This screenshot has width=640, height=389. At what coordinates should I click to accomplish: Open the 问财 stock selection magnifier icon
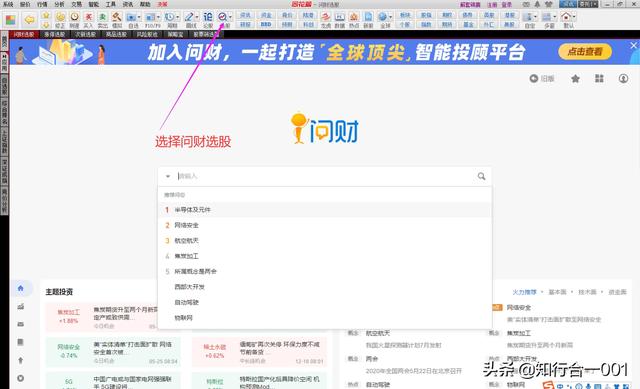[222, 17]
